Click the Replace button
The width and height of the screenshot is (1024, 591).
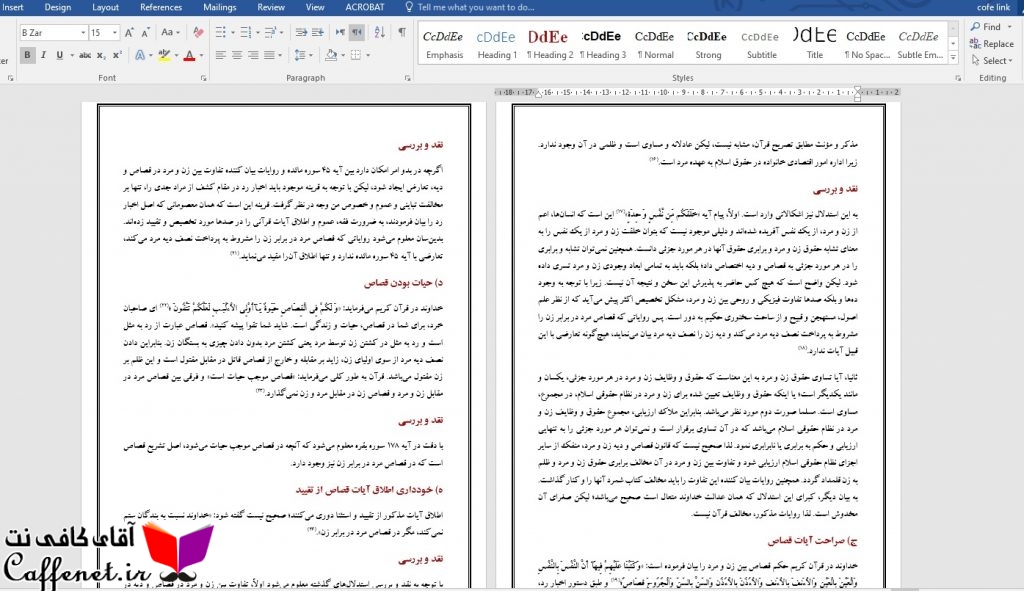coord(991,44)
